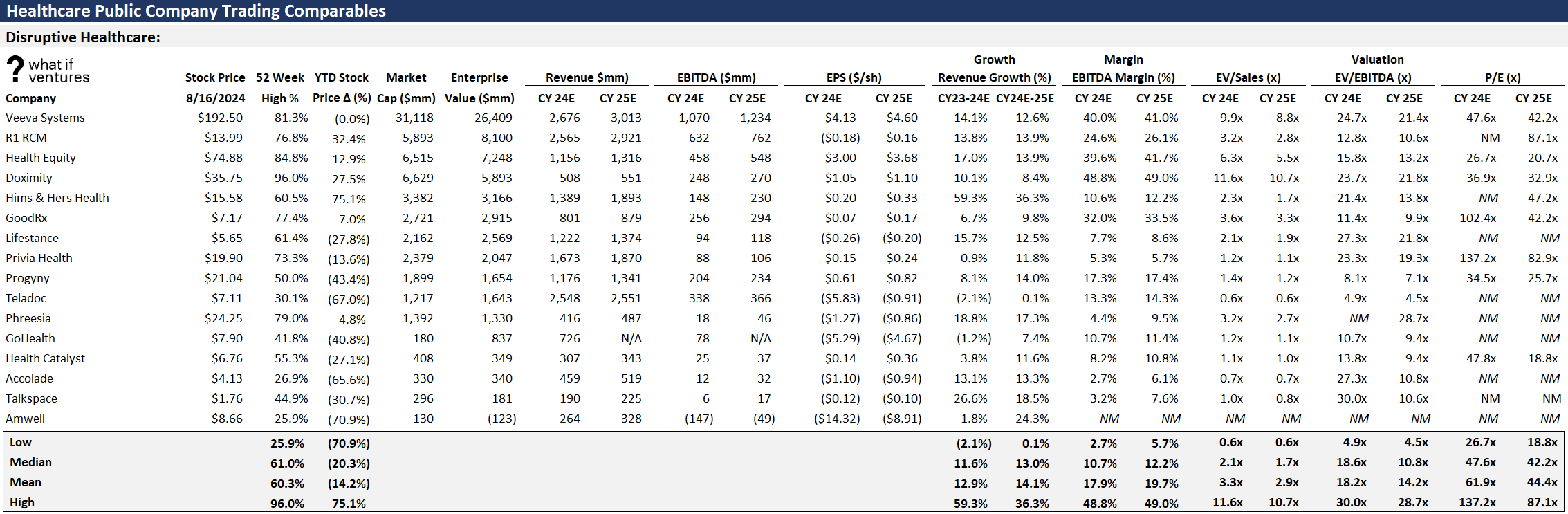Select GoodRx CY 24E P/E 102.4x
1568x514 pixels.
1478,218
